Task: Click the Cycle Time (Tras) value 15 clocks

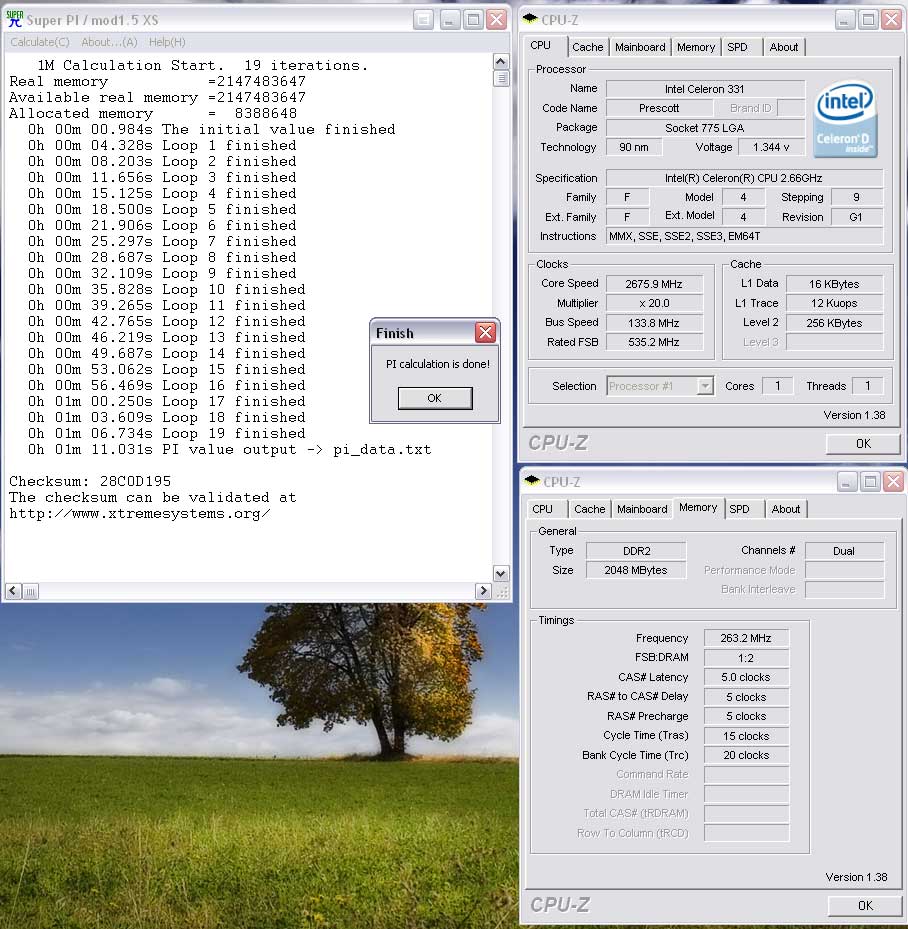Action: tap(746, 736)
